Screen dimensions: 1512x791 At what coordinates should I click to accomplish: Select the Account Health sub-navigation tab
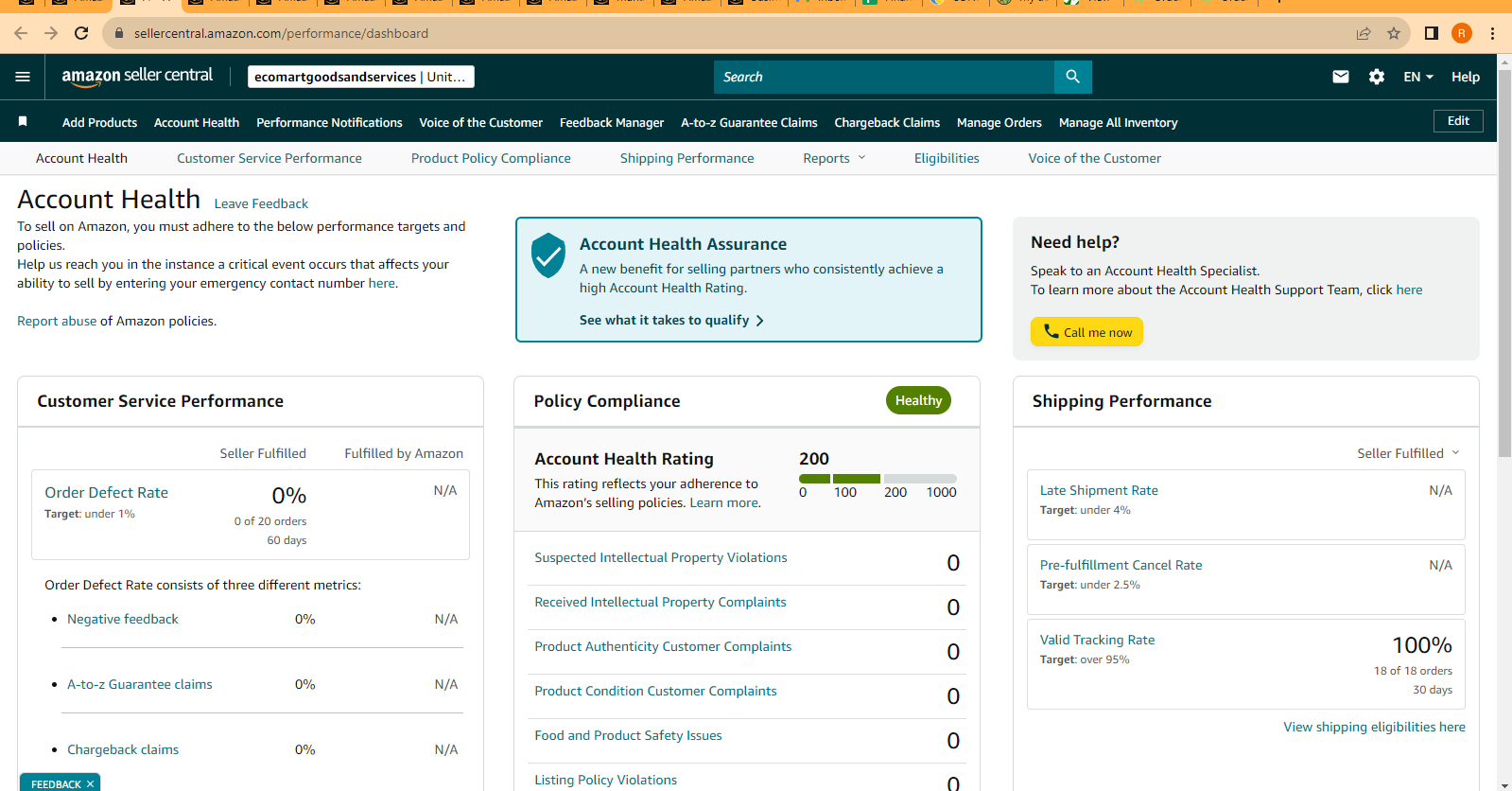click(x=81, y=158)
